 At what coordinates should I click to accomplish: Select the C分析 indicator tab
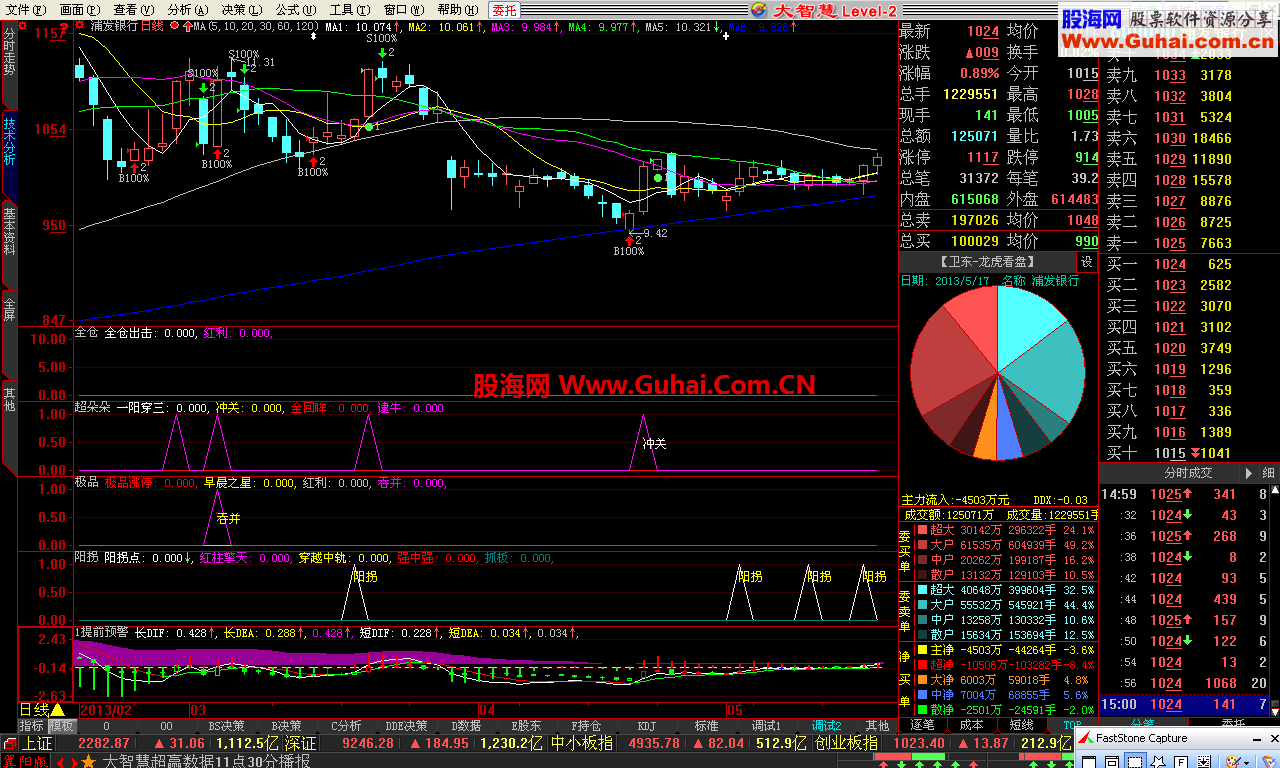click(x=345, y=726)
